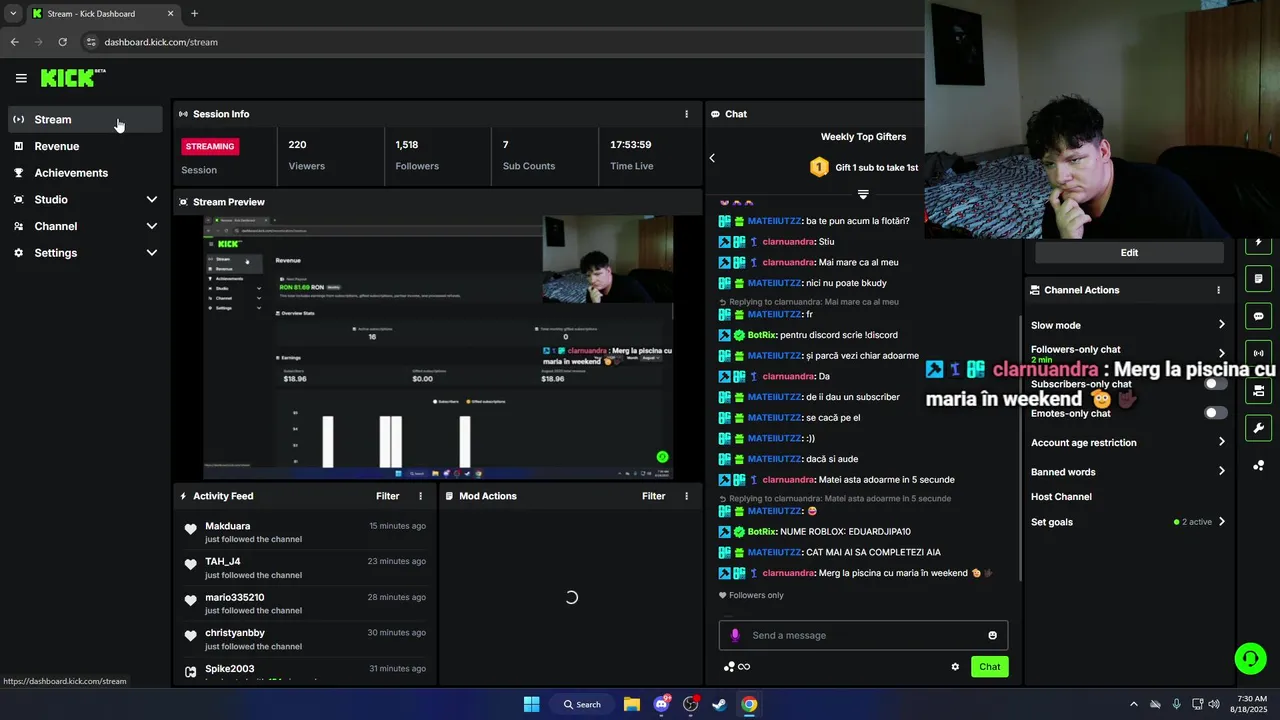Open Activity Feed three-dot options menu
This screenshot has height=720, width=1280.
420,496
